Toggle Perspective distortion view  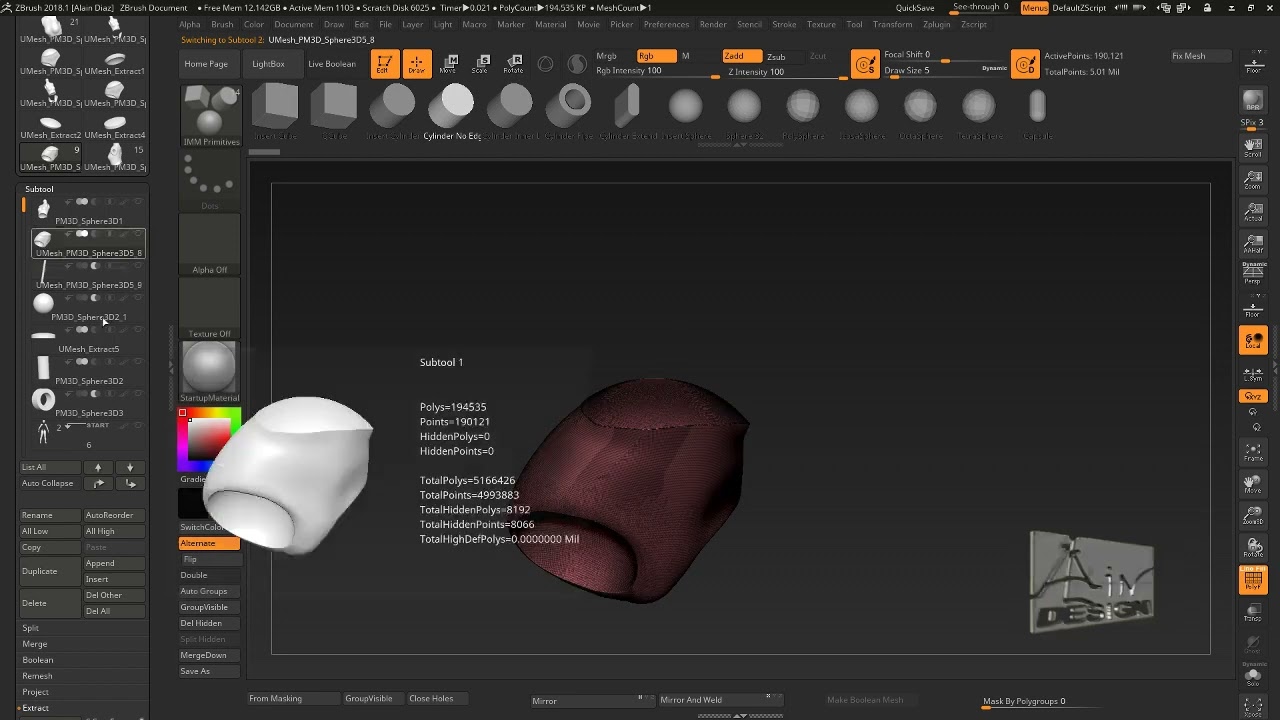point(1253,274)
